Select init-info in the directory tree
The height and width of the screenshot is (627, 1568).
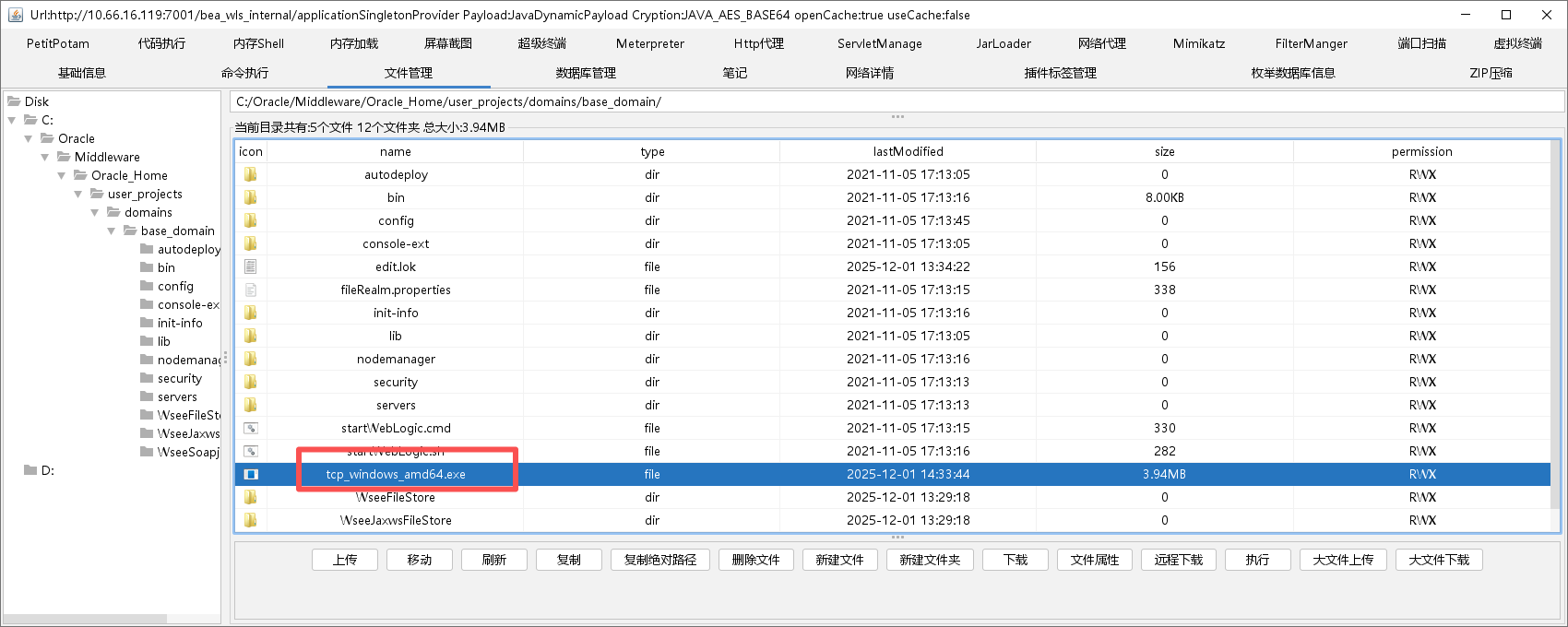click(180, 323)
